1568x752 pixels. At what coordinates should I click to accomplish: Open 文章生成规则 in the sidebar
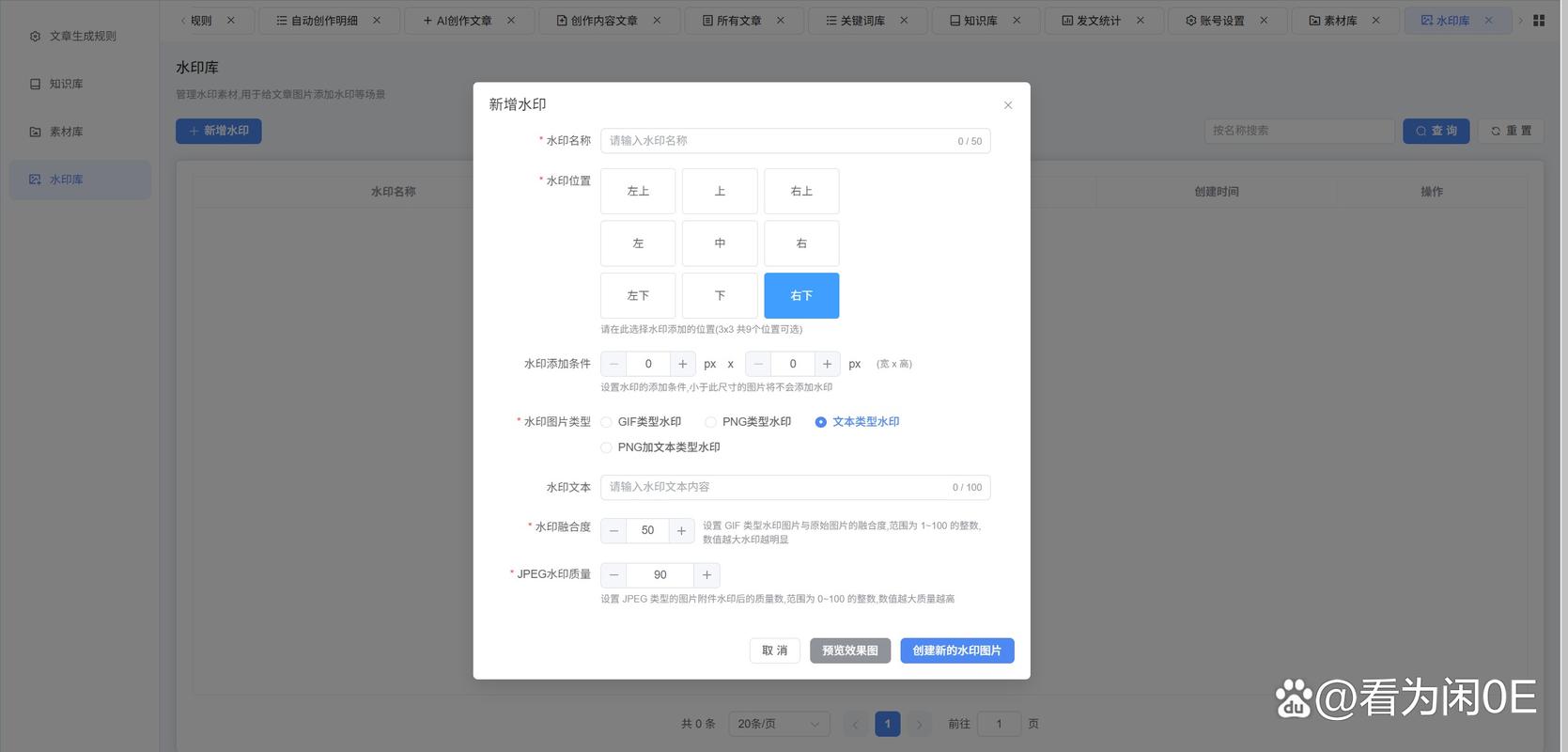[x=80, y=36]
